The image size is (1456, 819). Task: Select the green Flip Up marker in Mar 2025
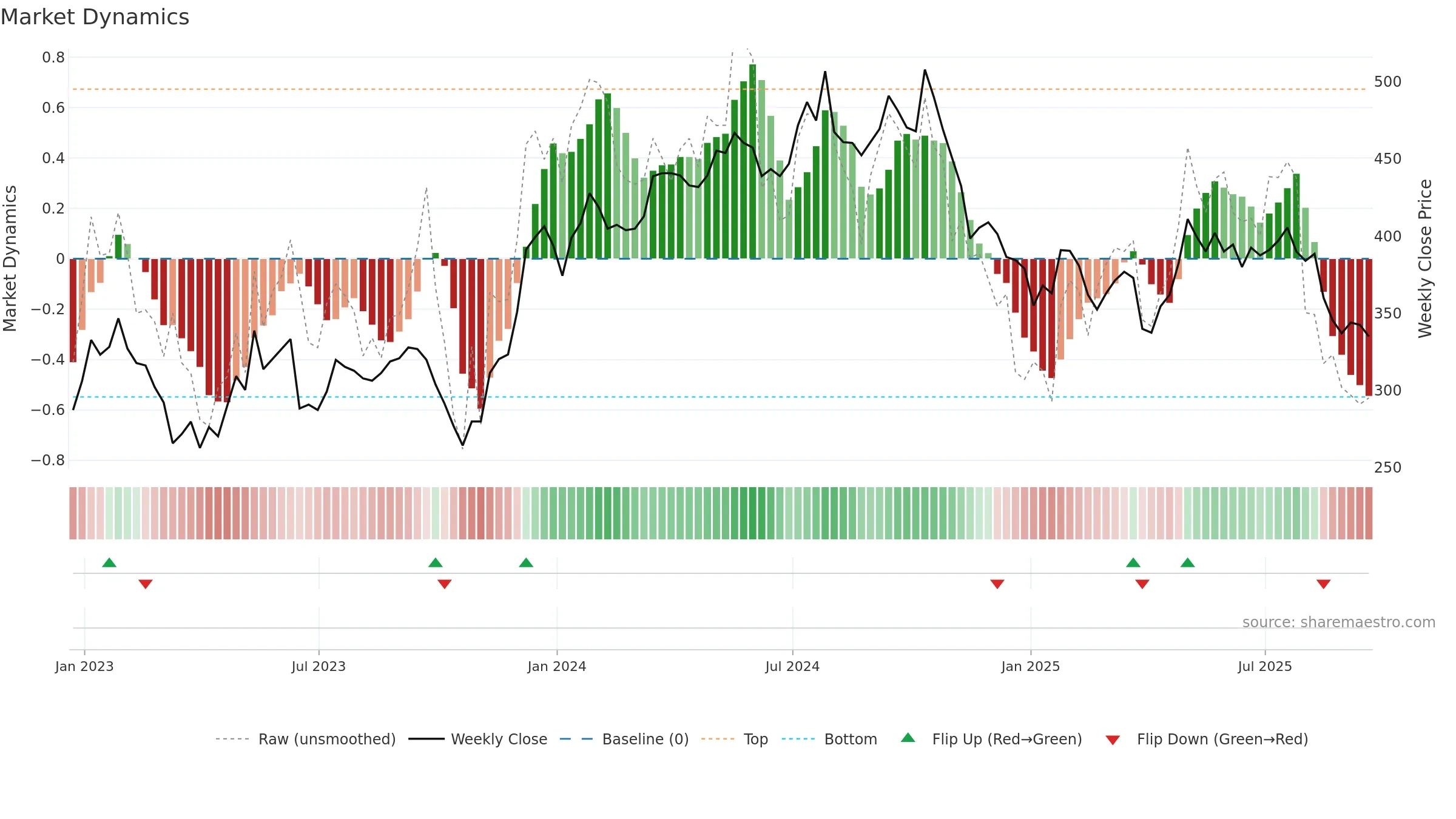coord(1133,562)
